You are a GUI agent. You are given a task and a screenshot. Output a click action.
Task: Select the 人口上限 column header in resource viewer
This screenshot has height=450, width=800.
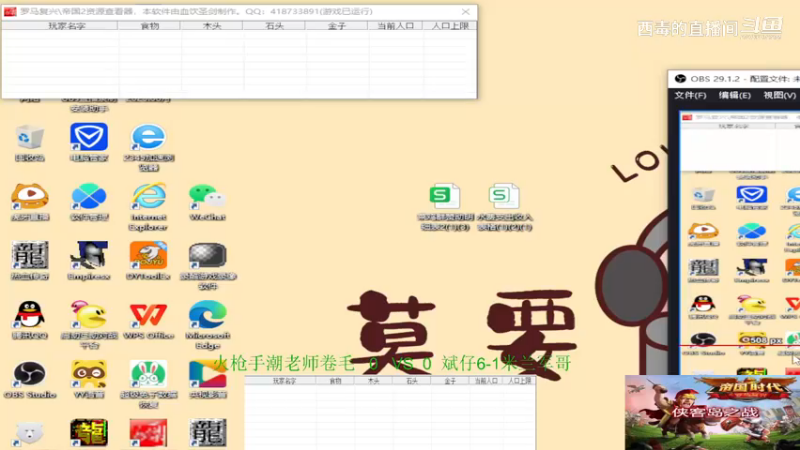point(450,26)
